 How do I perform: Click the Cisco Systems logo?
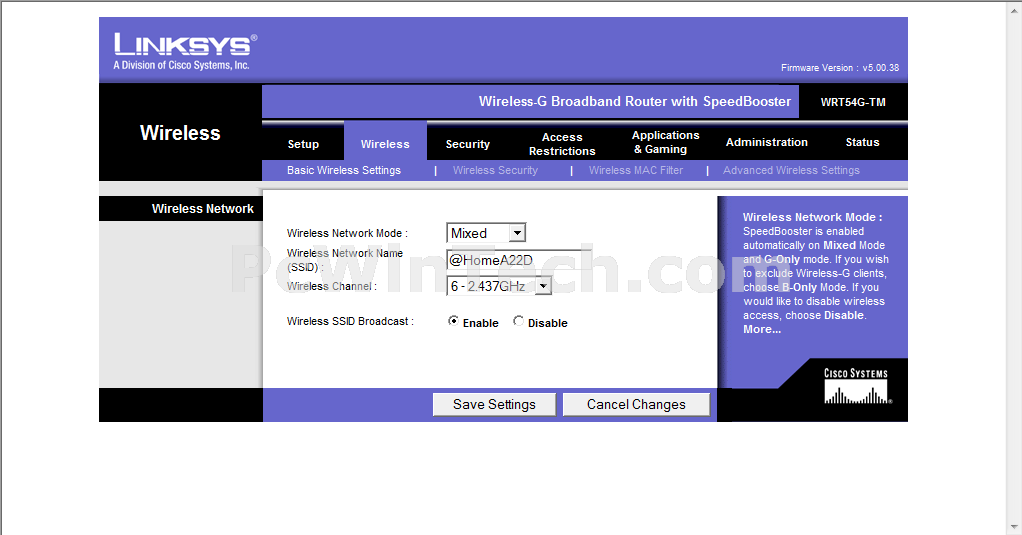[x=856, y=386]
